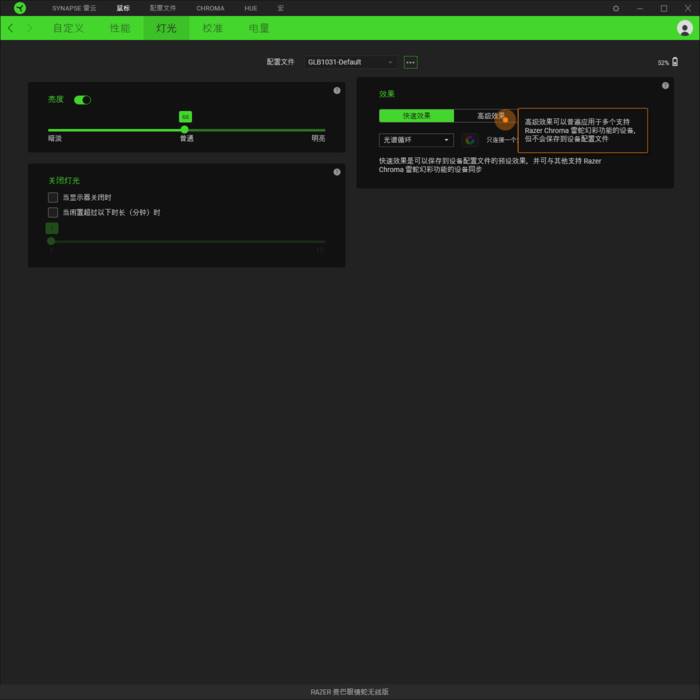Image resolution: width=700 pixels, height=700 pixels.
Task: Go forward with the right arrow
Action: pos(30,28)
